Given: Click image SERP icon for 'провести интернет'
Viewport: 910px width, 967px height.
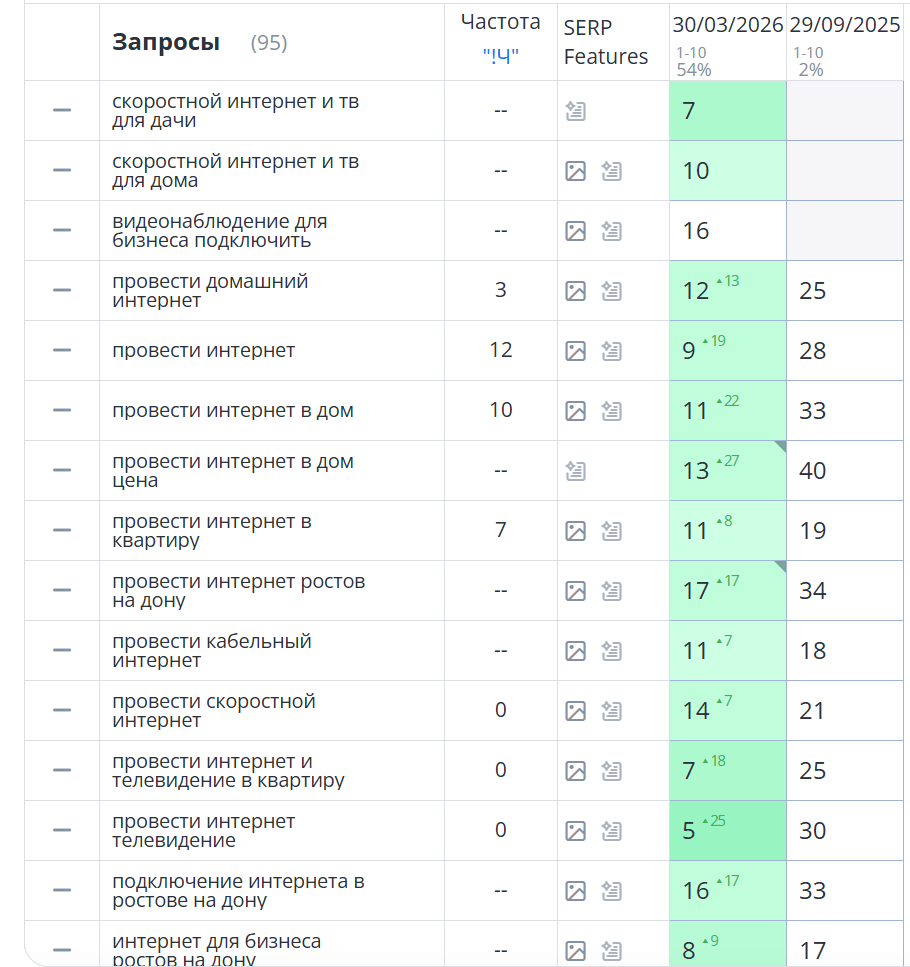Looking at the screenshot, I should (575, 351).
